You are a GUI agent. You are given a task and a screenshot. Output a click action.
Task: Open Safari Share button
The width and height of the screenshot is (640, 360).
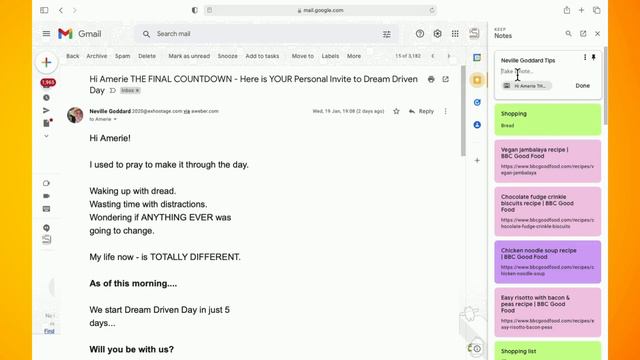(x=567, y=10)
